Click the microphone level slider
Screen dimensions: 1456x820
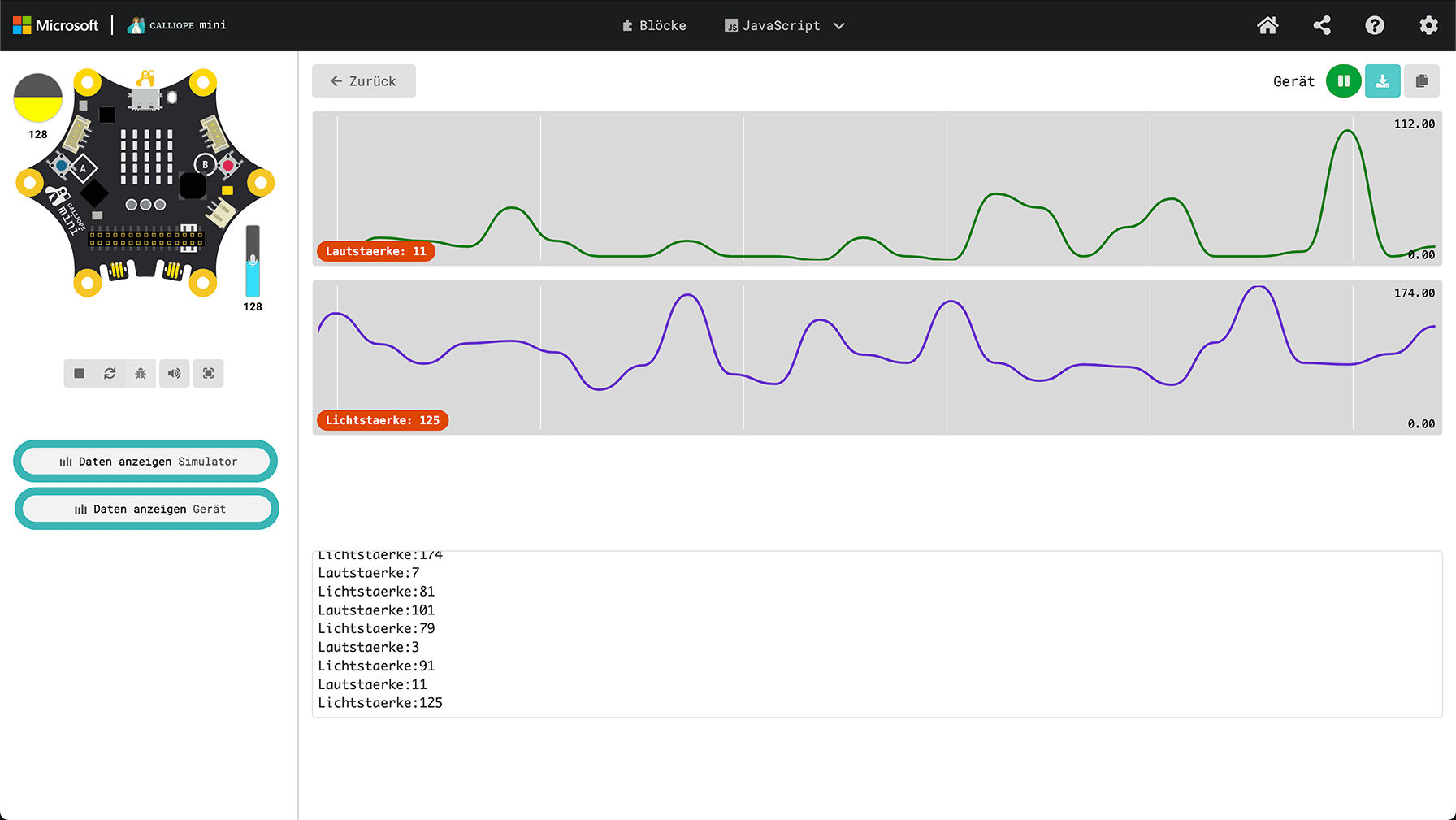253,262
